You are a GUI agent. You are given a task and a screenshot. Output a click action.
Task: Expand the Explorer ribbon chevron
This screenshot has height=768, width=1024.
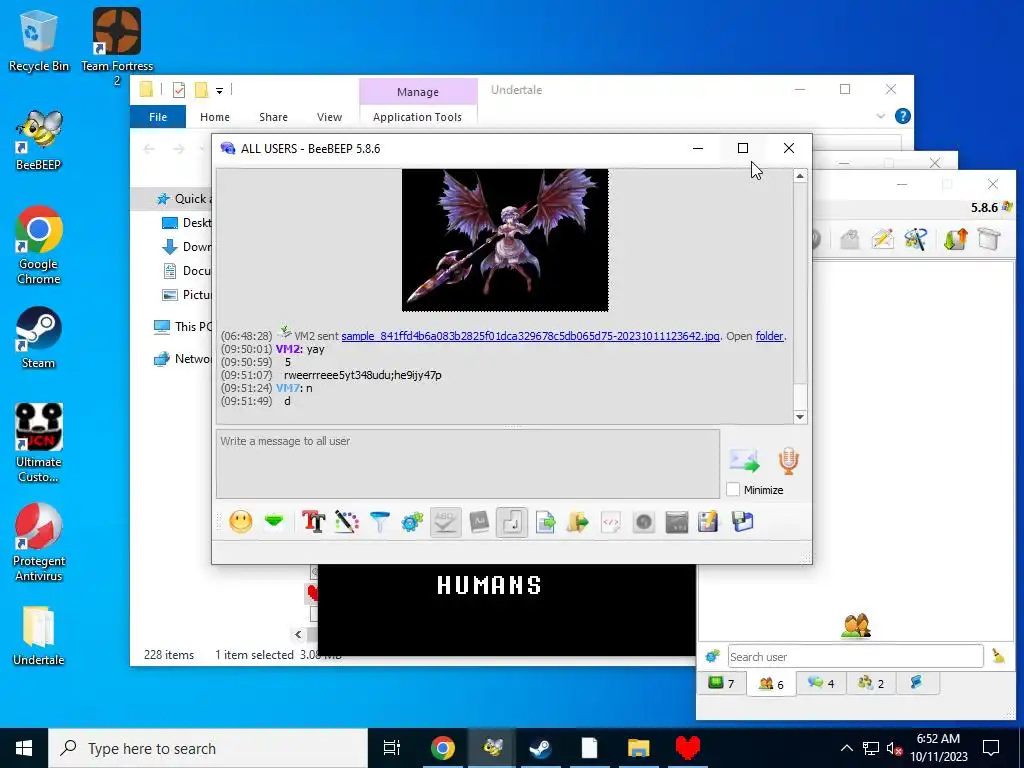881,116
